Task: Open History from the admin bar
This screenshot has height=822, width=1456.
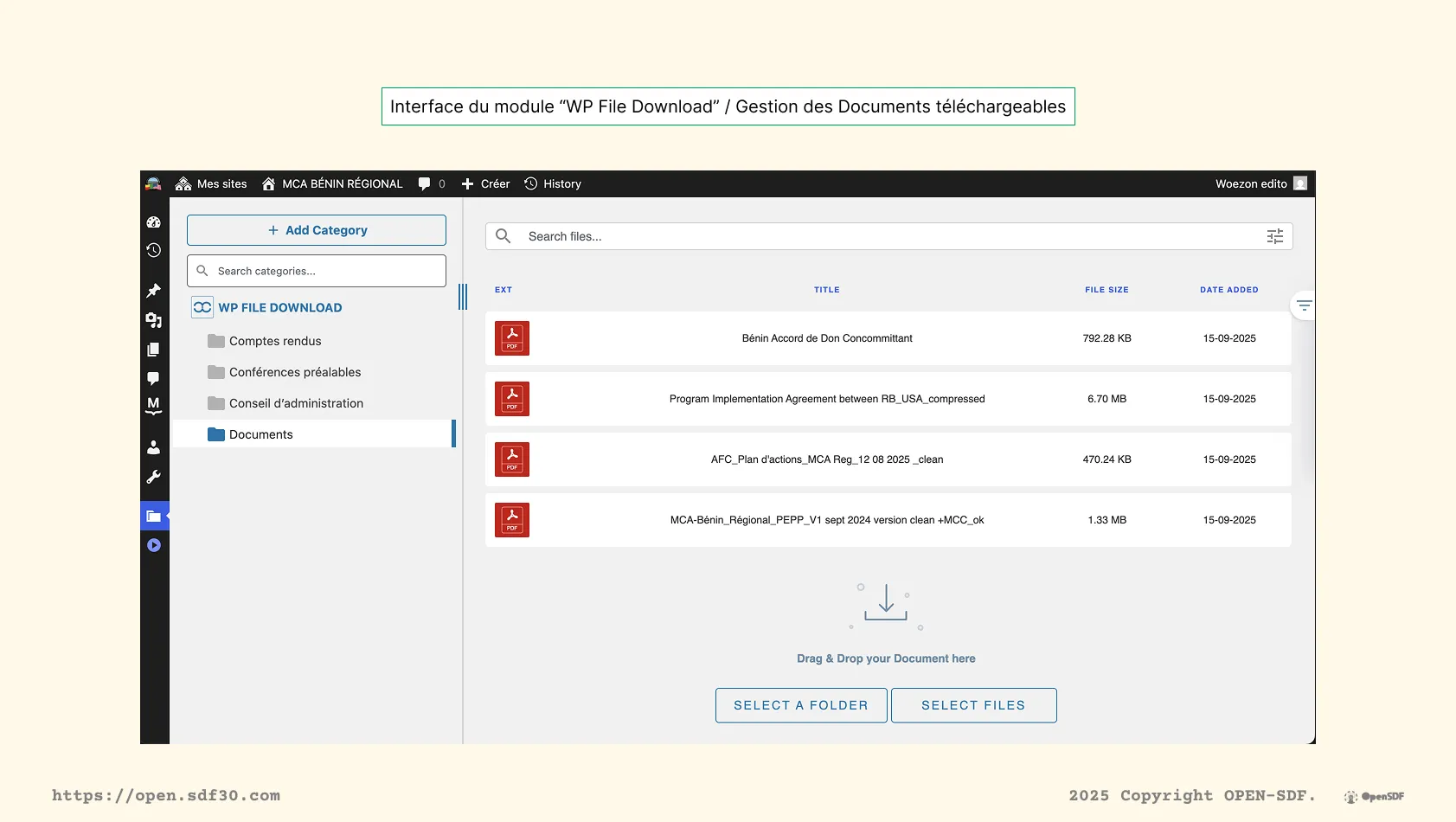Action: tap(553, 183)
